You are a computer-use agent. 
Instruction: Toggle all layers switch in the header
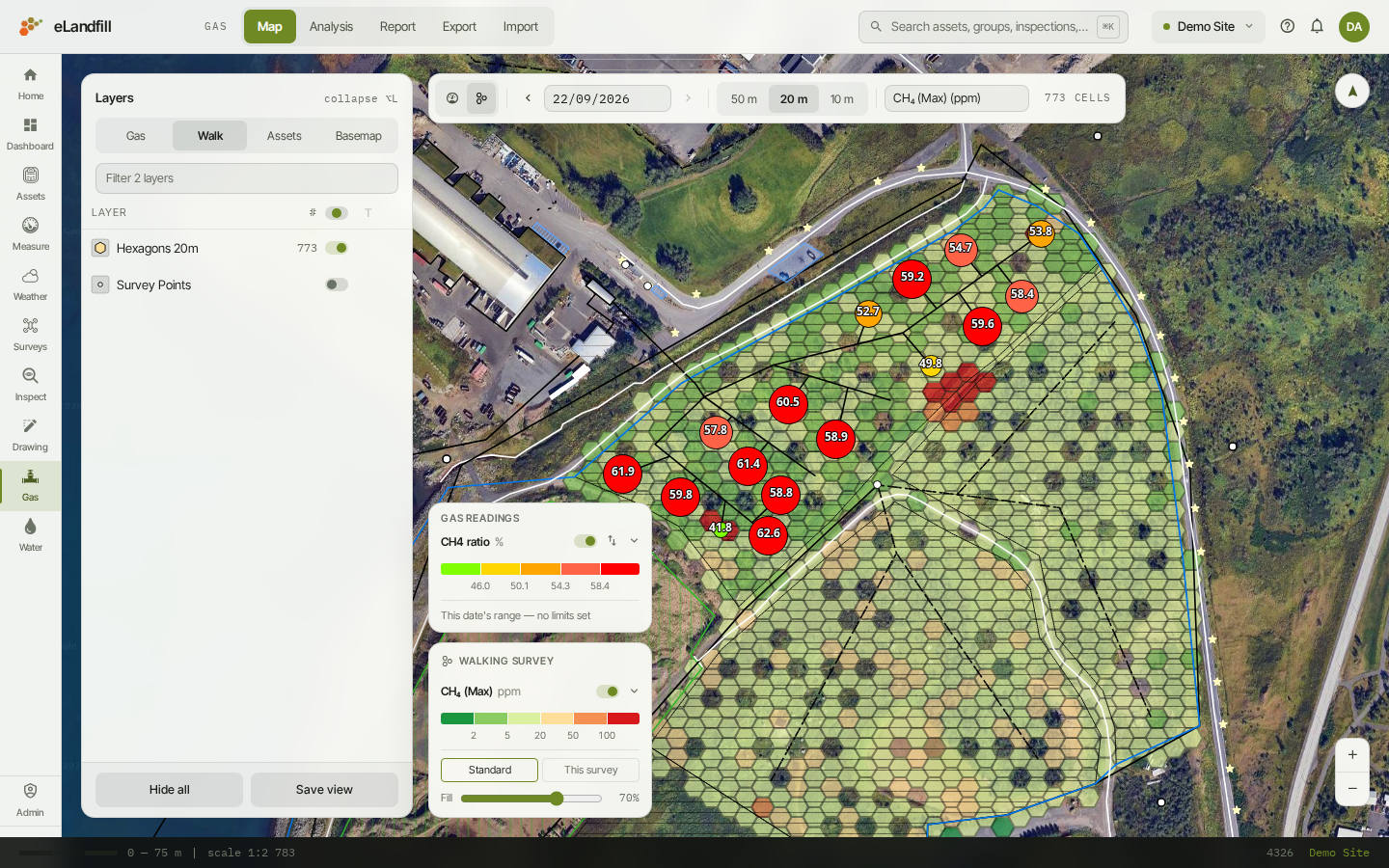coord(337,213)
